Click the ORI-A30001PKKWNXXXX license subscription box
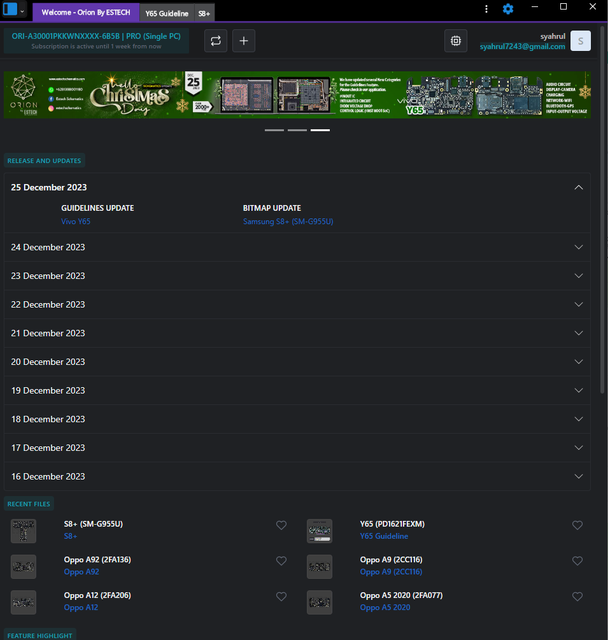Screen dimensions: 608x640 (96, 41)
